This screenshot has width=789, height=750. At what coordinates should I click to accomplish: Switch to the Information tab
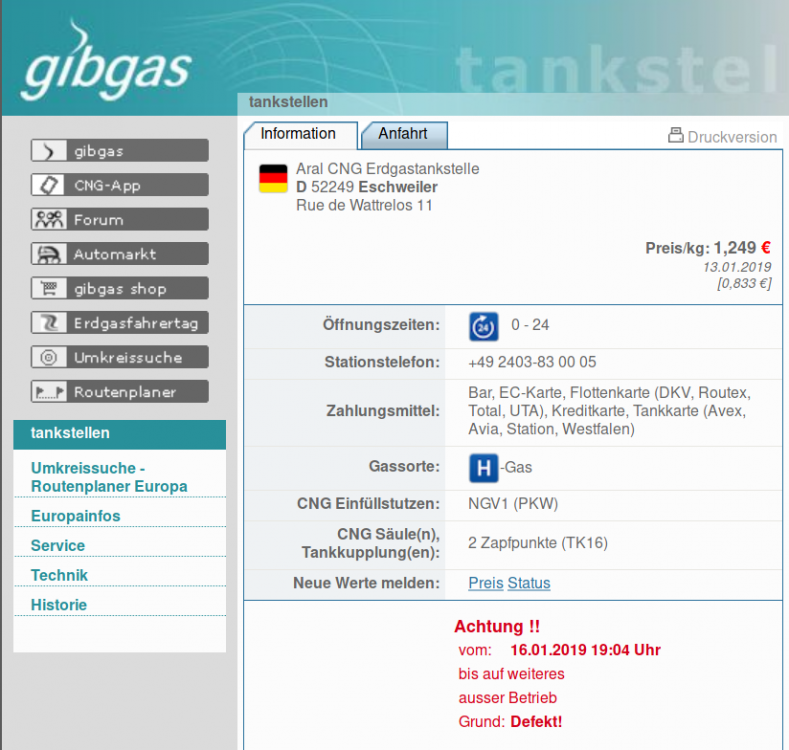(x=300, y=134)
